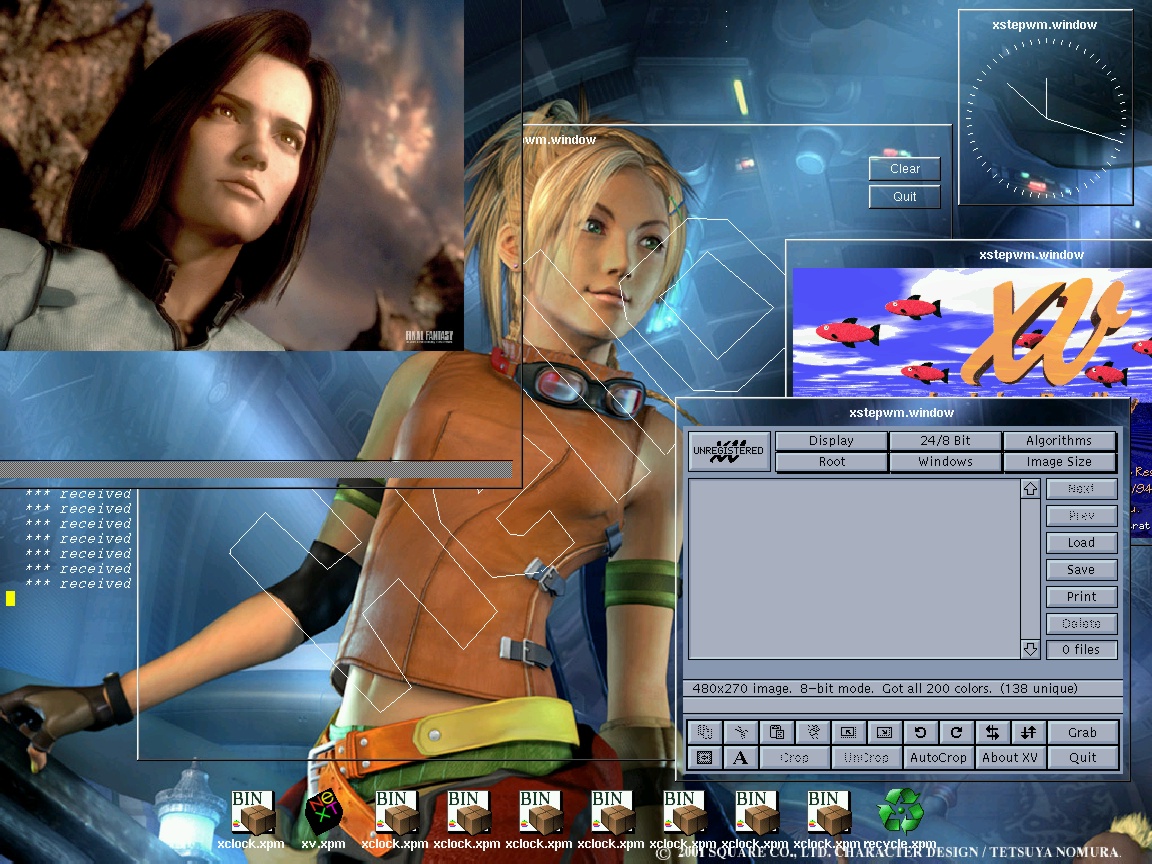Image resolution: width=1152 pixels, height=864 pixels.
Task: Click the rotate clockwise icon in XV controls
Action: coord(956,732)
